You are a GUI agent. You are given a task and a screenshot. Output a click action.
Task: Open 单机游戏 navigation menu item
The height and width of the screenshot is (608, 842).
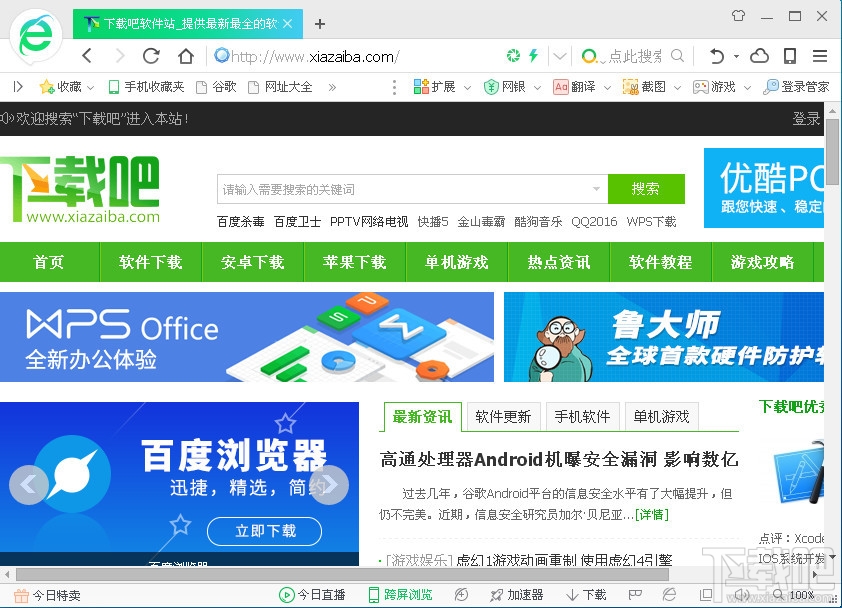coord(457,262)
